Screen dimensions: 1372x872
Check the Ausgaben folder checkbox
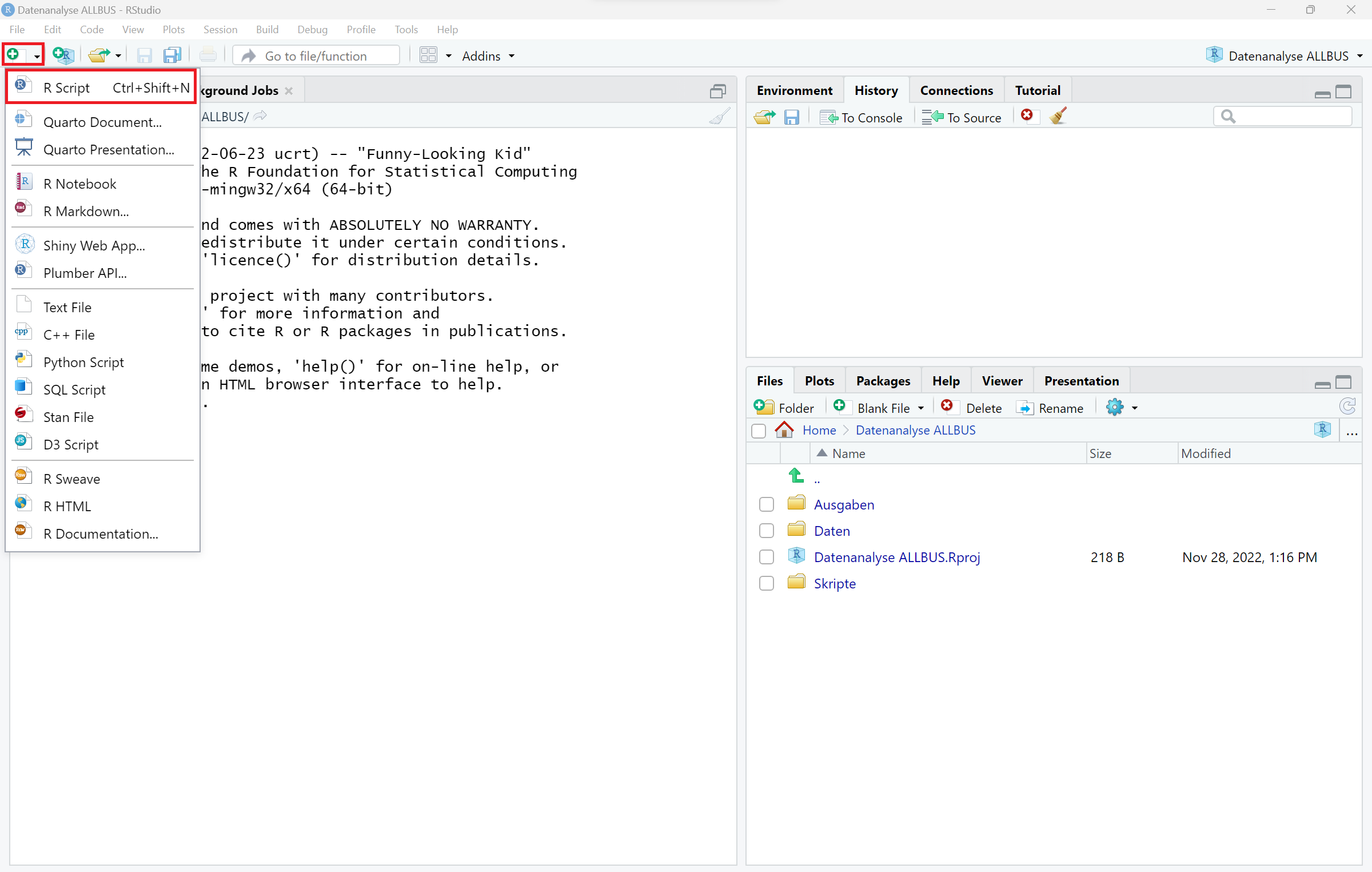[x=767, y=504]
